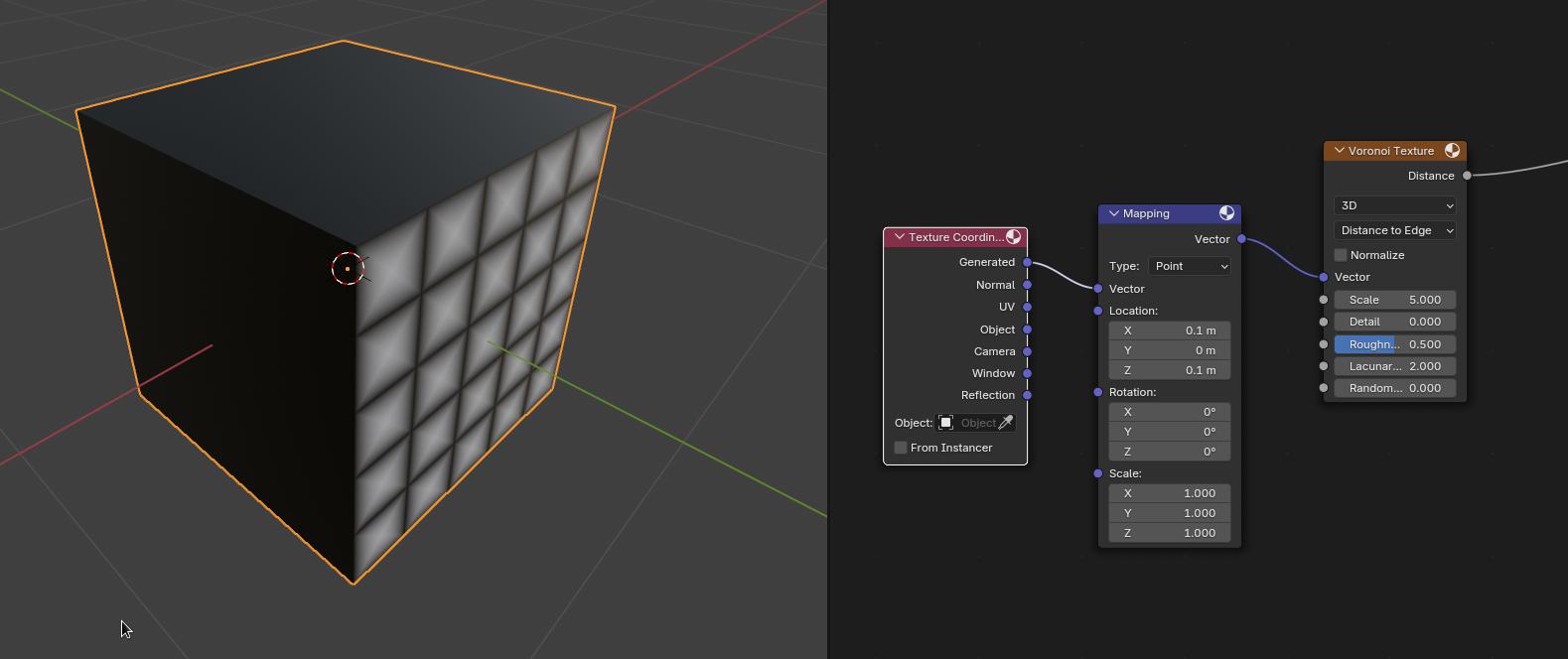This screenshot has height=659, width=1568.
Task: Click the Mapping Scale X field
Action: (x=1170, y=493)
